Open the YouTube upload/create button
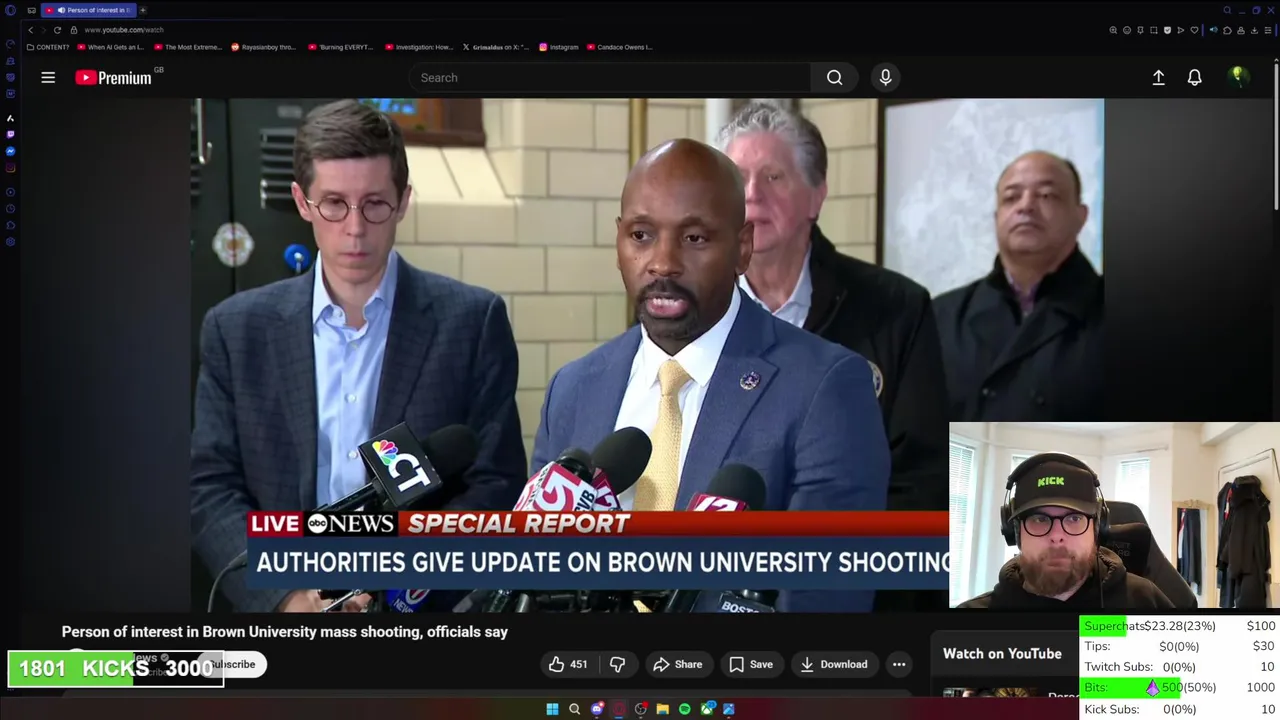The image size is (1280, 720). (1158, 77)
